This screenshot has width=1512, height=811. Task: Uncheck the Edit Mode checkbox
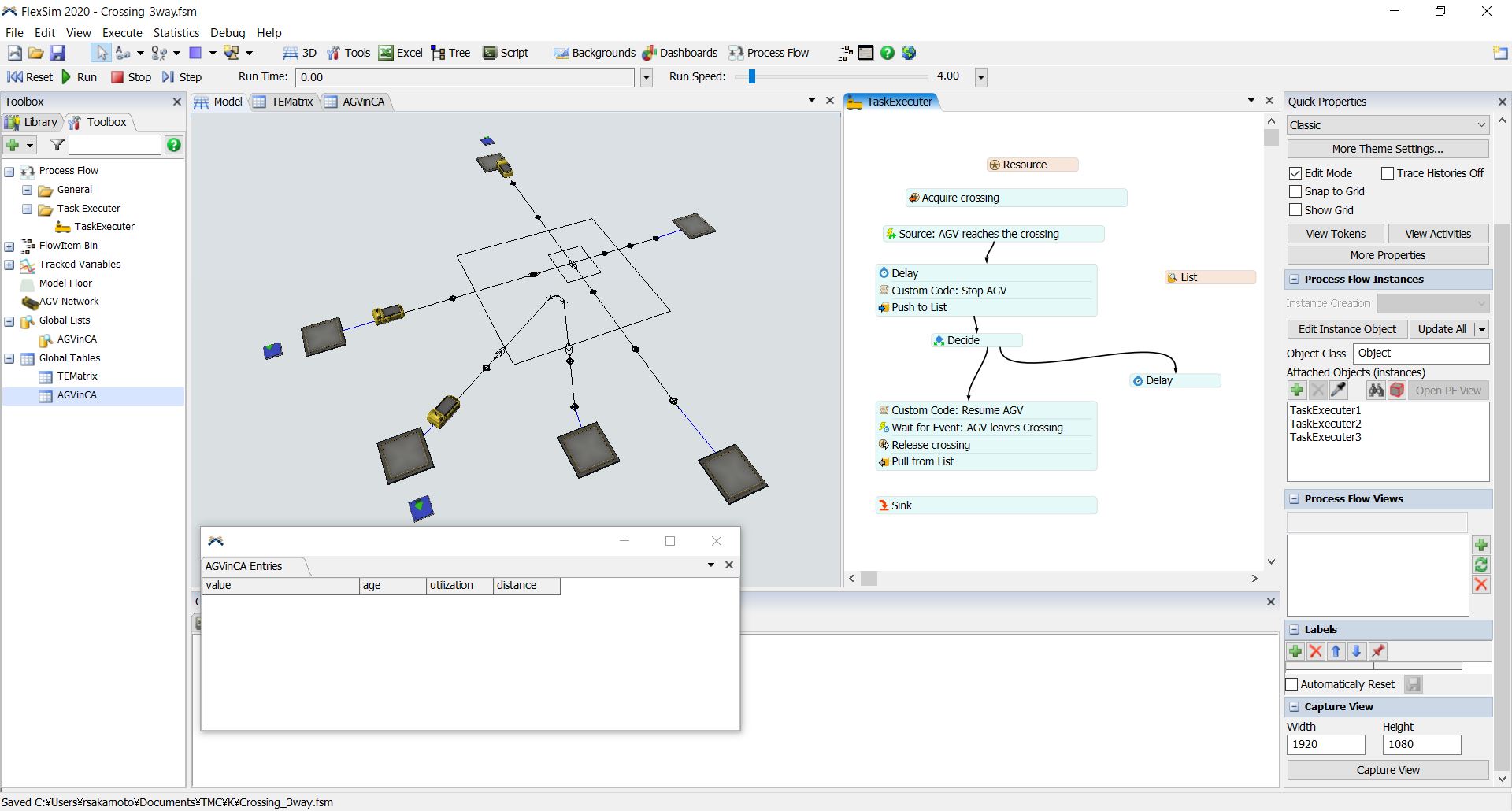click(x=1295, y=173)
